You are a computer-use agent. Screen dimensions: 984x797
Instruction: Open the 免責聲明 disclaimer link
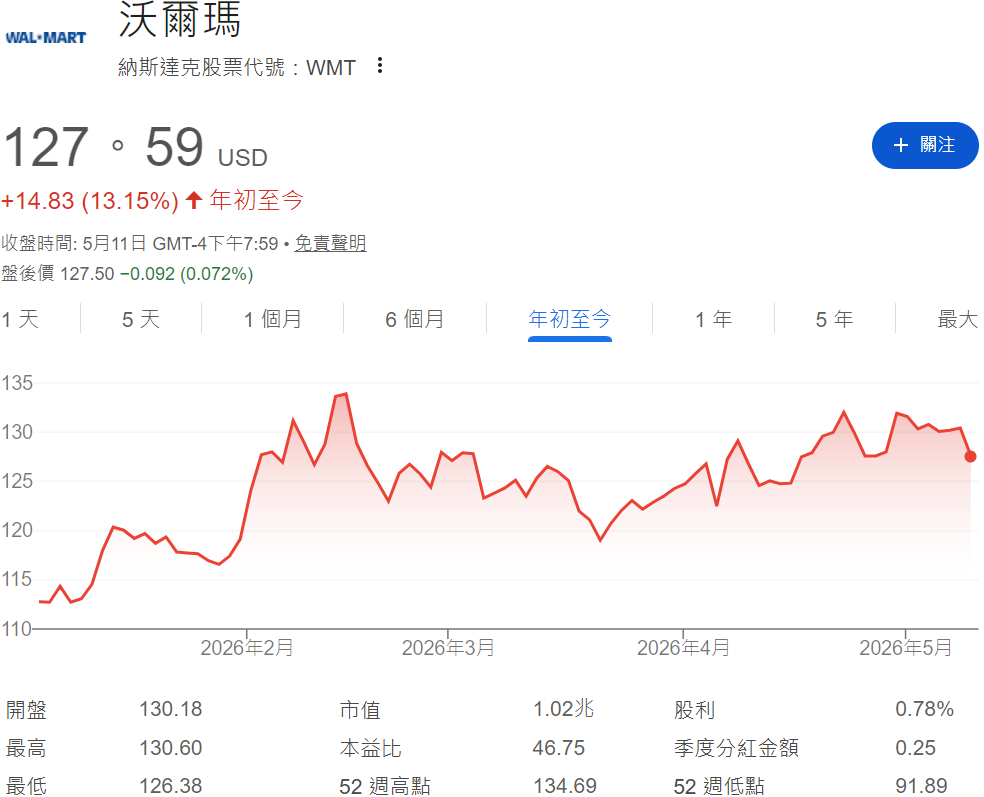(x=331, y=243)
